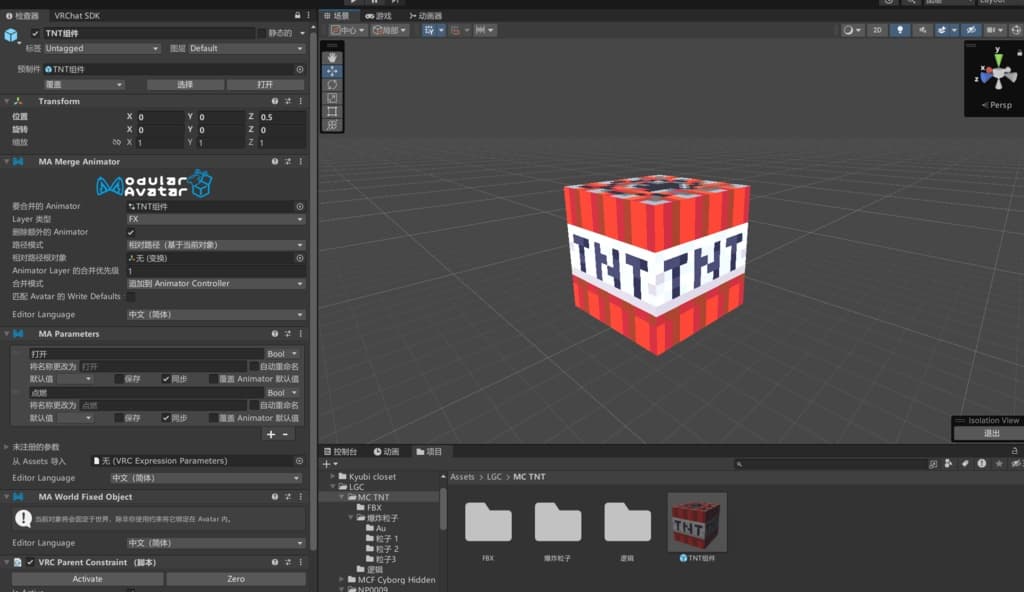1024x592 pixels.
Task: Select the Scale tool in scene toolbar
Action: point(332,98)
